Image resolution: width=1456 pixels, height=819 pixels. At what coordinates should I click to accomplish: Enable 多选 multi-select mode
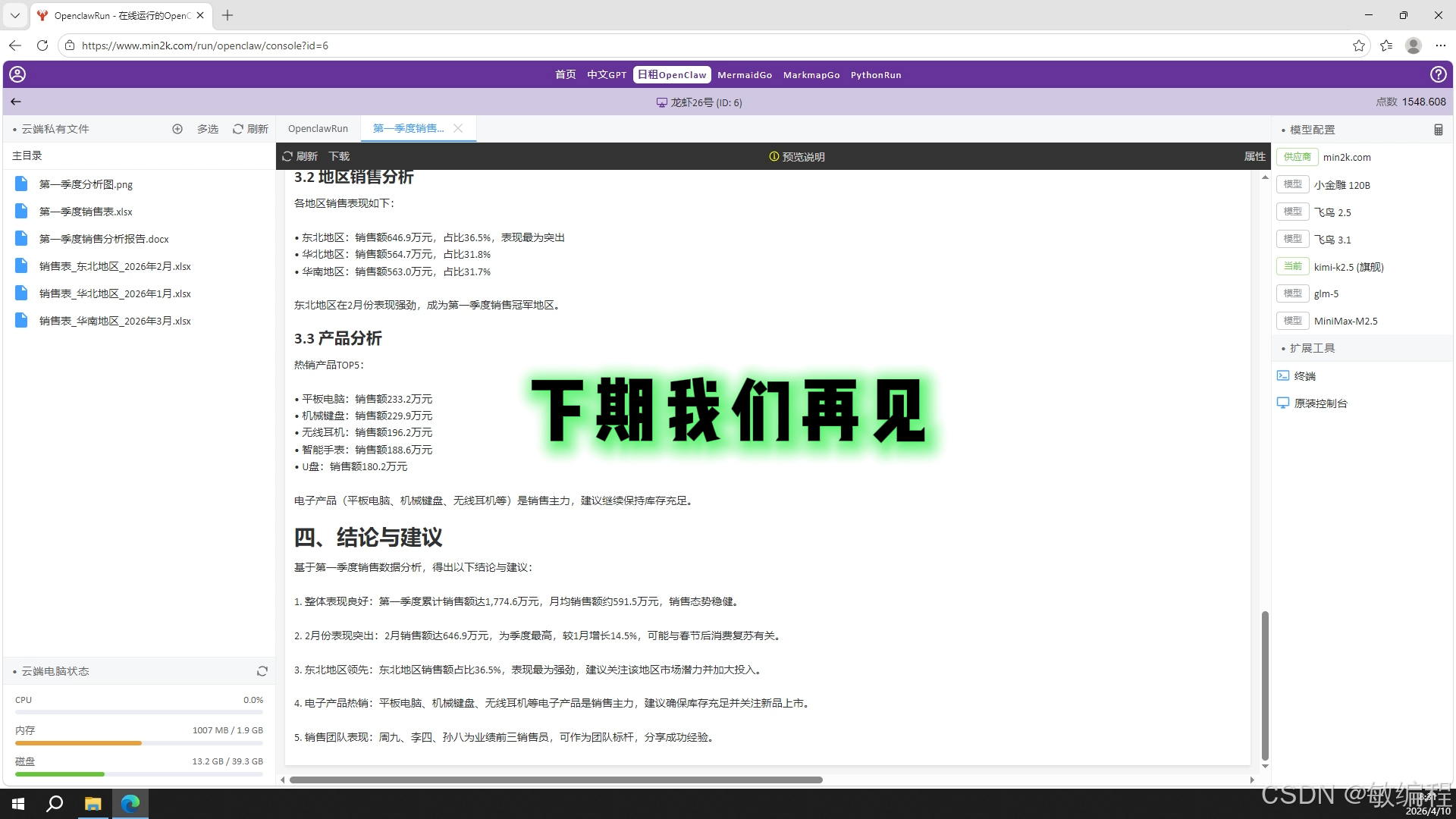207,129
